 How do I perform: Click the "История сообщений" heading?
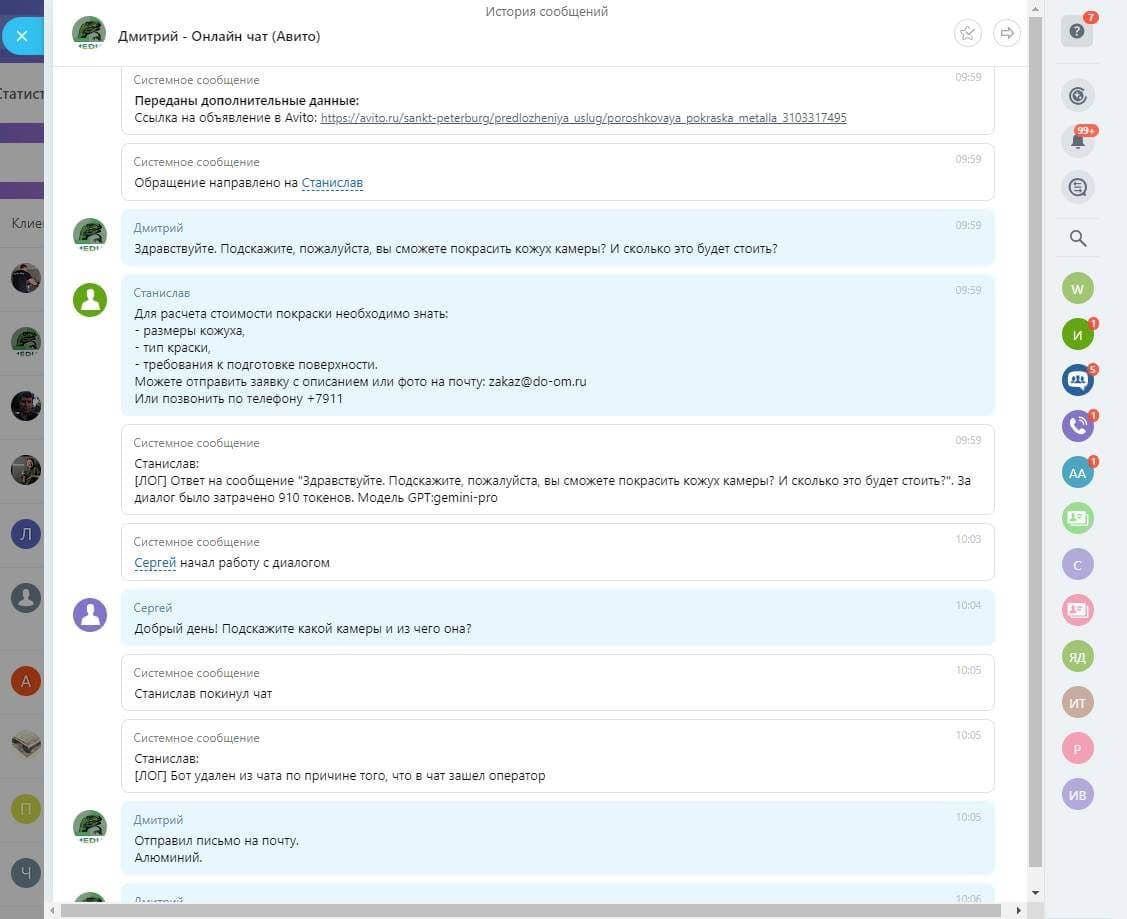point(546,11)
